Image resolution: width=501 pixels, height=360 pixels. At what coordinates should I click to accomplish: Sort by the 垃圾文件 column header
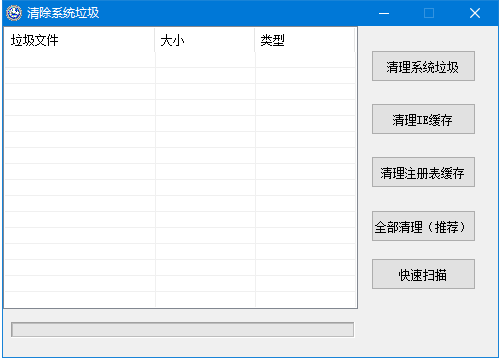coord(79,40)
